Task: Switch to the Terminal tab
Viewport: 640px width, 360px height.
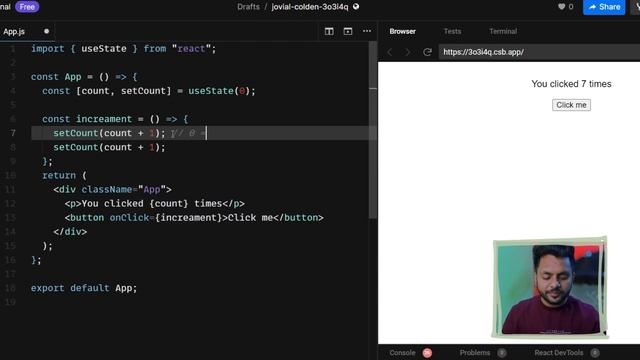Action: point(503,31)
